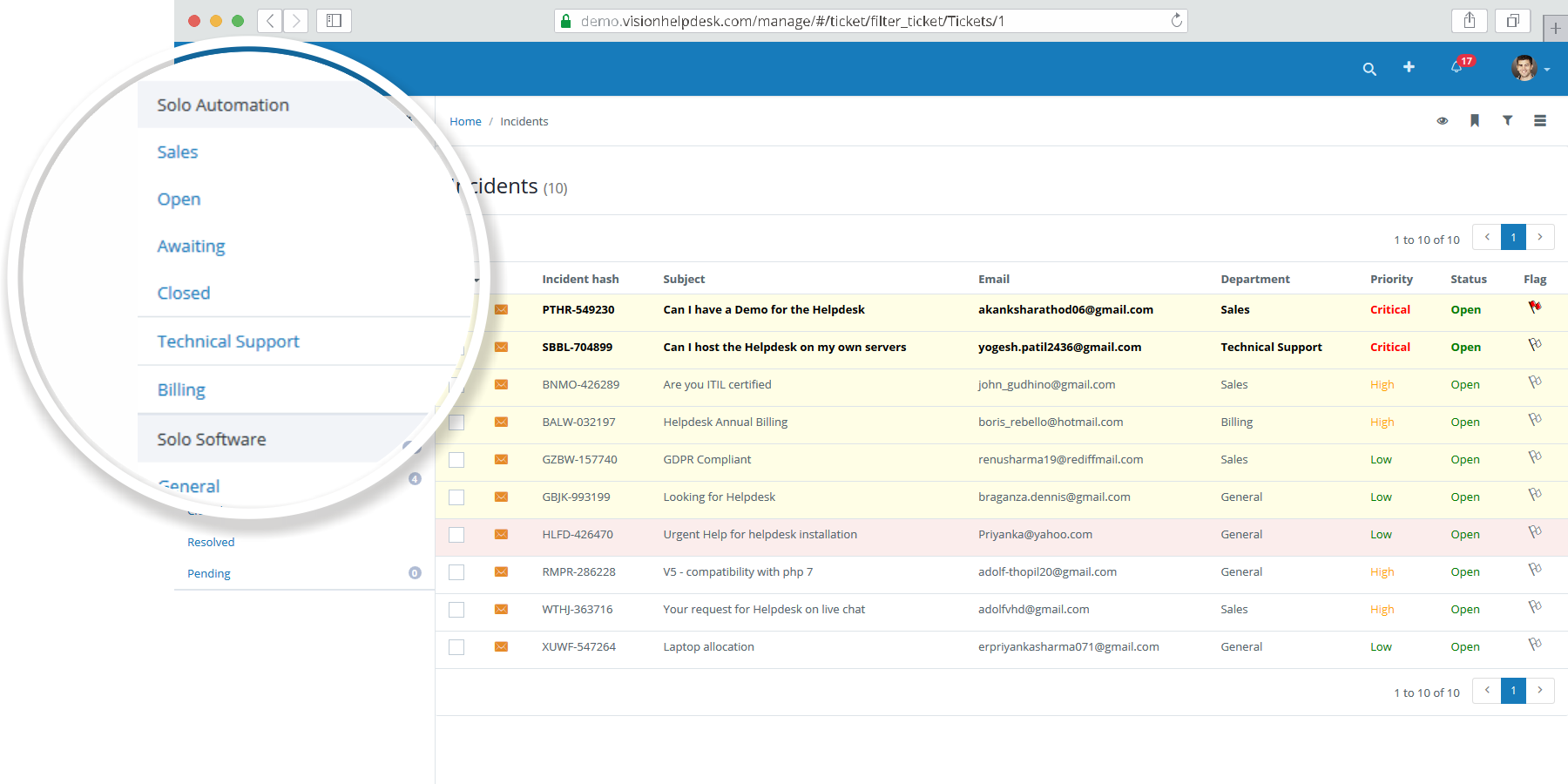Click the bookmark icon in the breadcrumb bar

pos(1475,121)
